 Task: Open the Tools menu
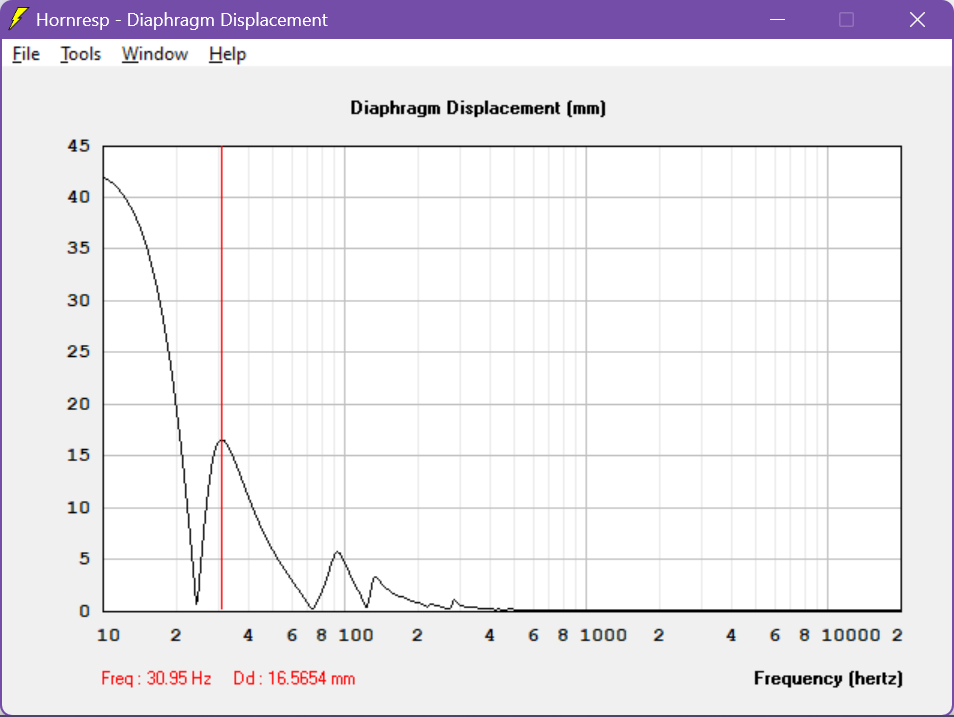[80, 54]
